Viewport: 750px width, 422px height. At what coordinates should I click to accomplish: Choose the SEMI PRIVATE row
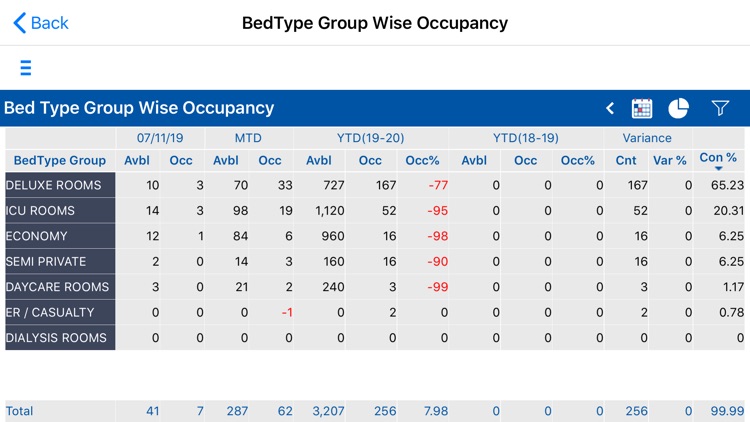60,262
